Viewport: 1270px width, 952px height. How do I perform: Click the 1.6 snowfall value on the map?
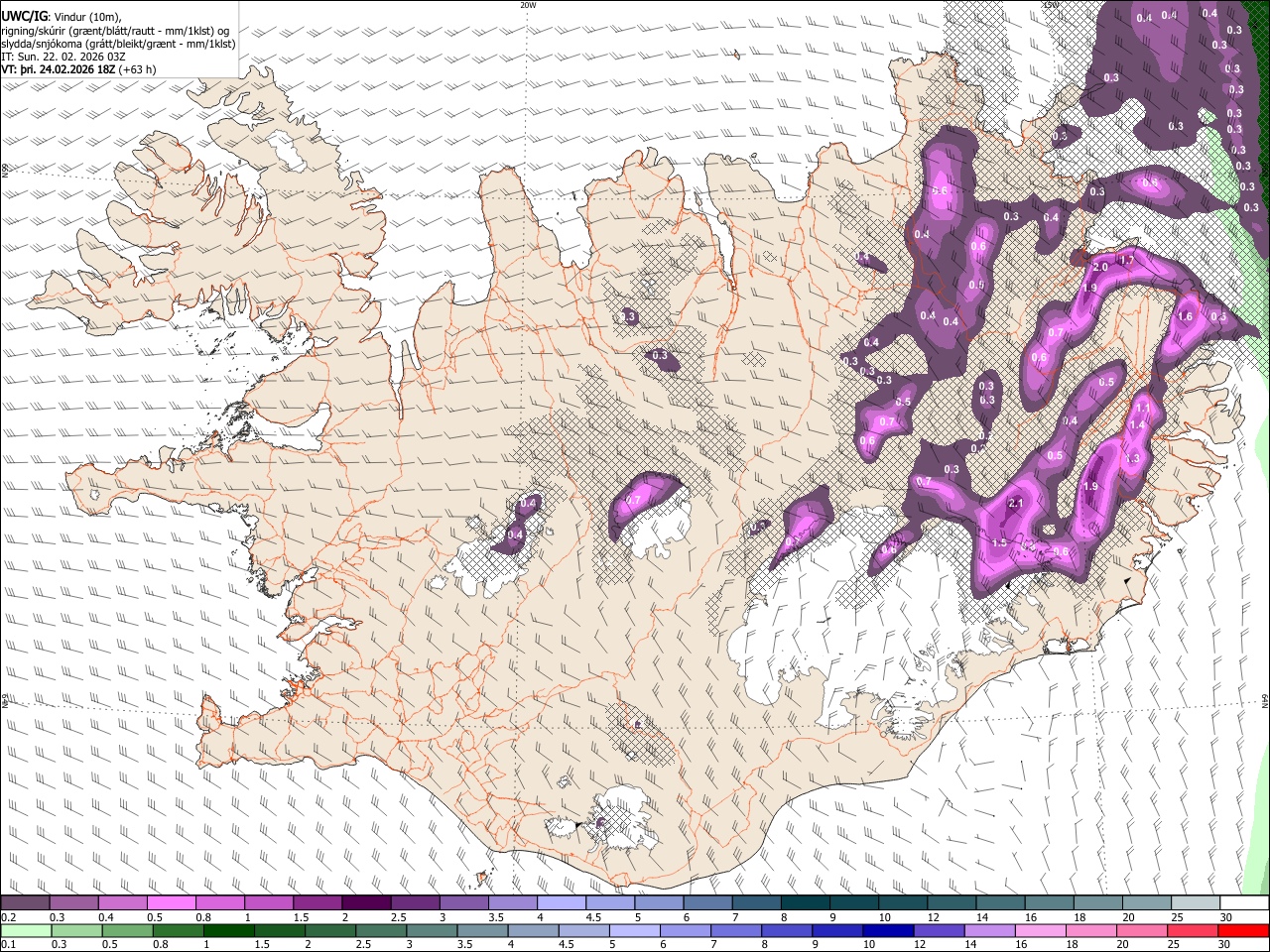pos(1185,317)
